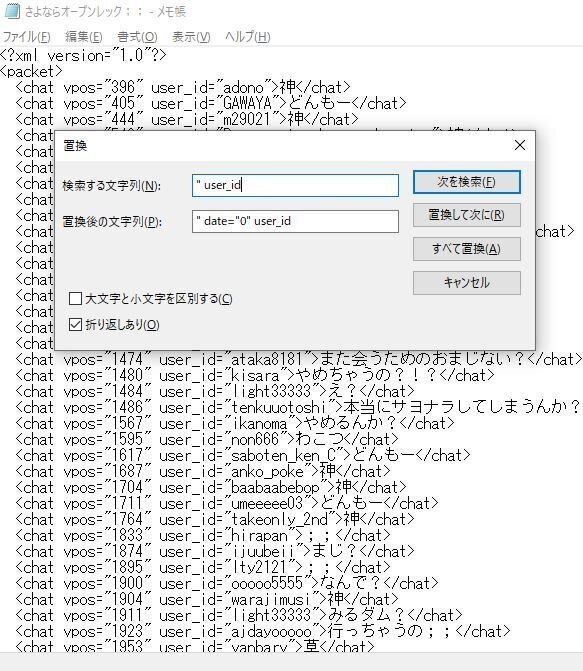Click the line with user_id="vanbary"

pyautogui.click(x=195, y=646)
